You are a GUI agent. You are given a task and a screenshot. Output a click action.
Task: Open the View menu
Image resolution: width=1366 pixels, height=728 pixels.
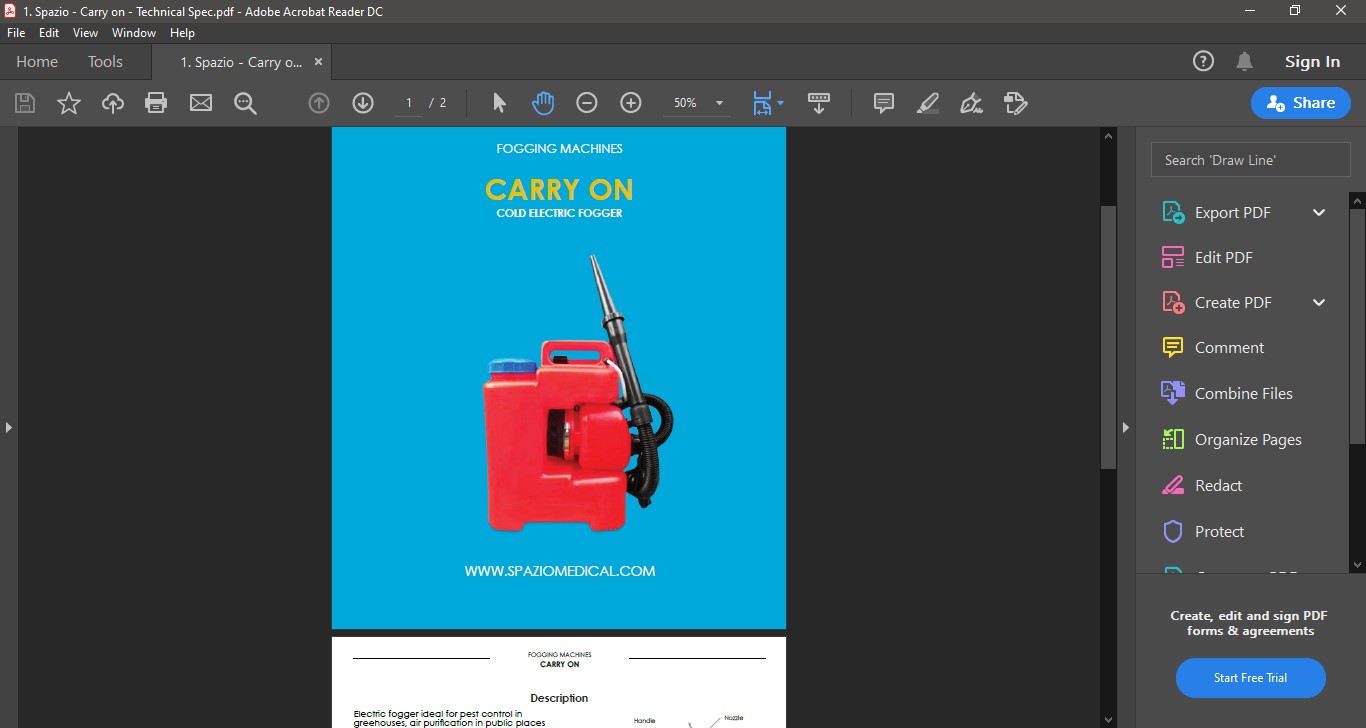point(85,33)
